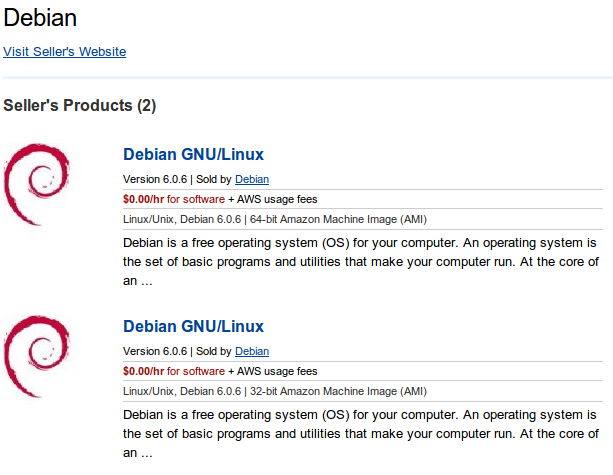Click the Seller's Products (2) heading

point(80,105)
